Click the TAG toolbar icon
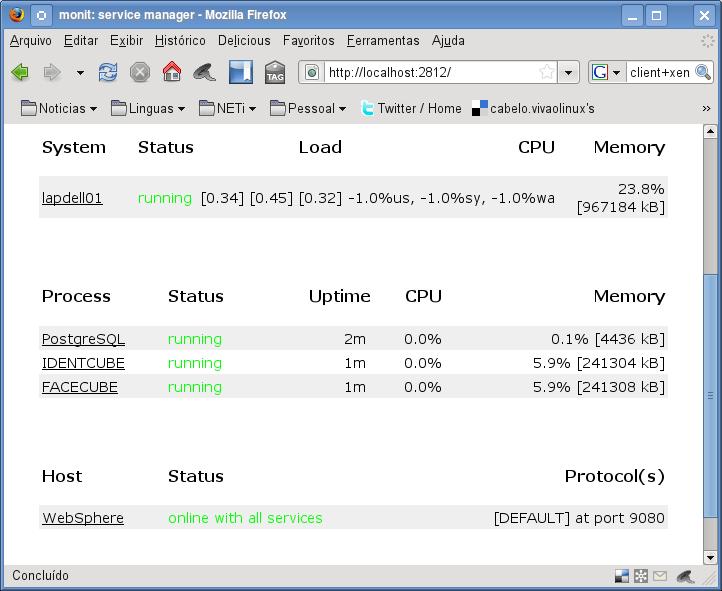This screenshot has height=591, width=722. pos(275,72)
